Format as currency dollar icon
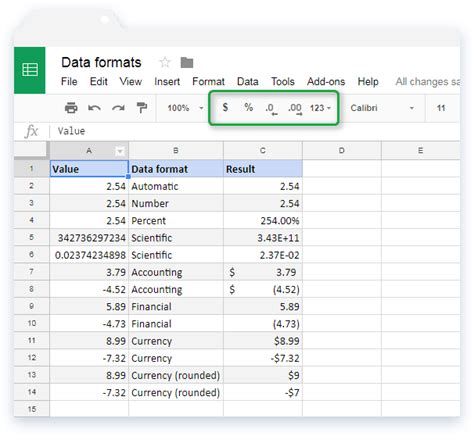The width and height of the screenshot is (474, 436). click(x=225, y=107)
